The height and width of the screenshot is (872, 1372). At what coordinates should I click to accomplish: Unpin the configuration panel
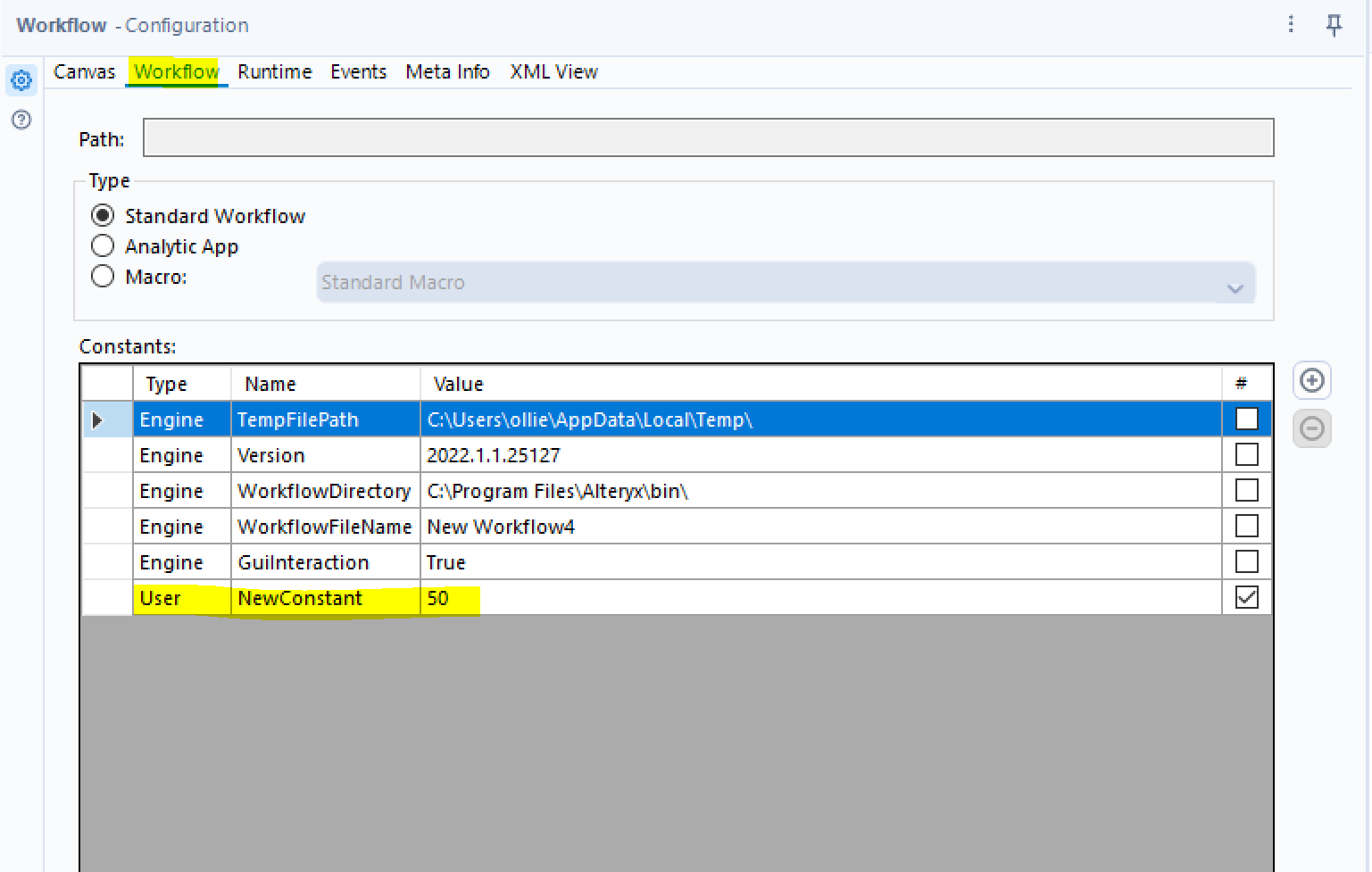1334,26
